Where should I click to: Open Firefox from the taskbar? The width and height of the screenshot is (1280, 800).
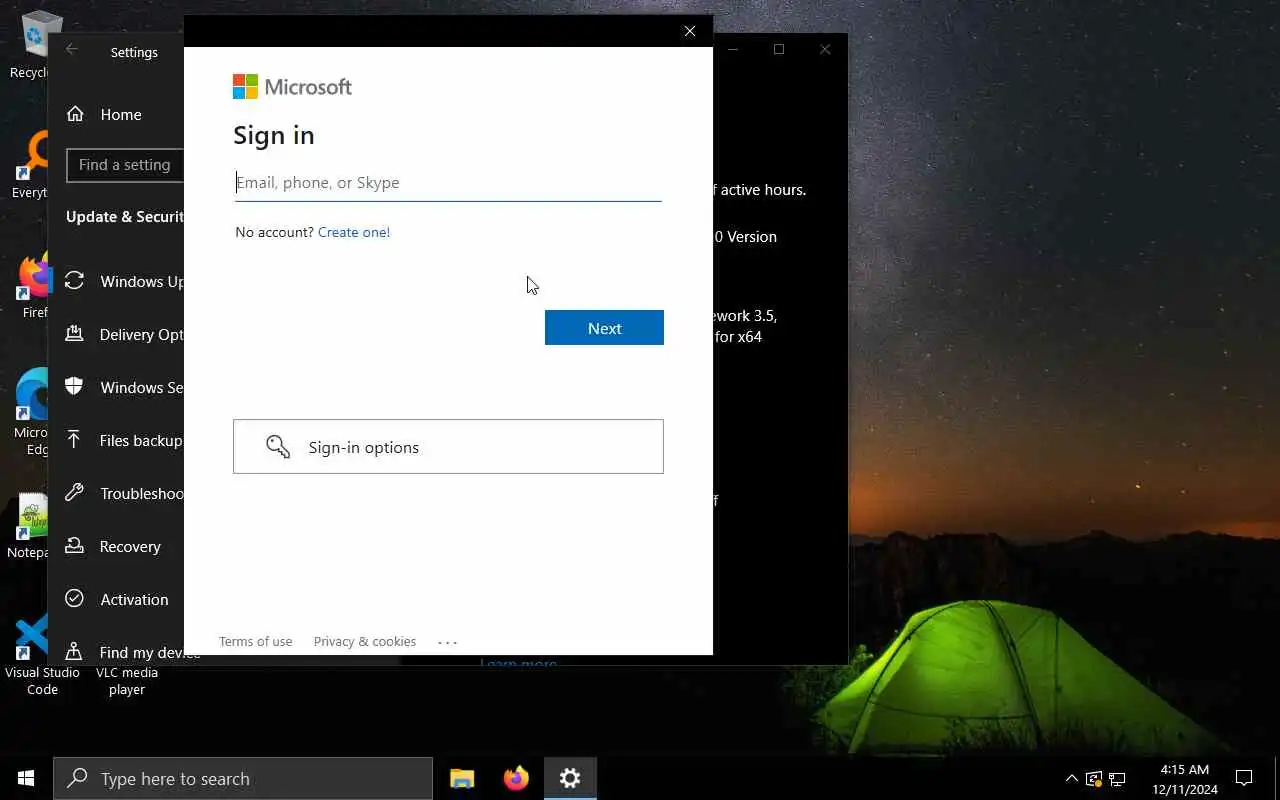[516, 778]
